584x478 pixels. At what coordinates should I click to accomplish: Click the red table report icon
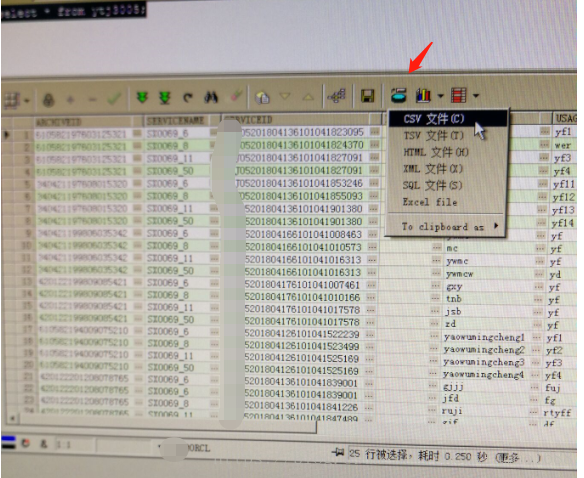(x=458, y=95)
